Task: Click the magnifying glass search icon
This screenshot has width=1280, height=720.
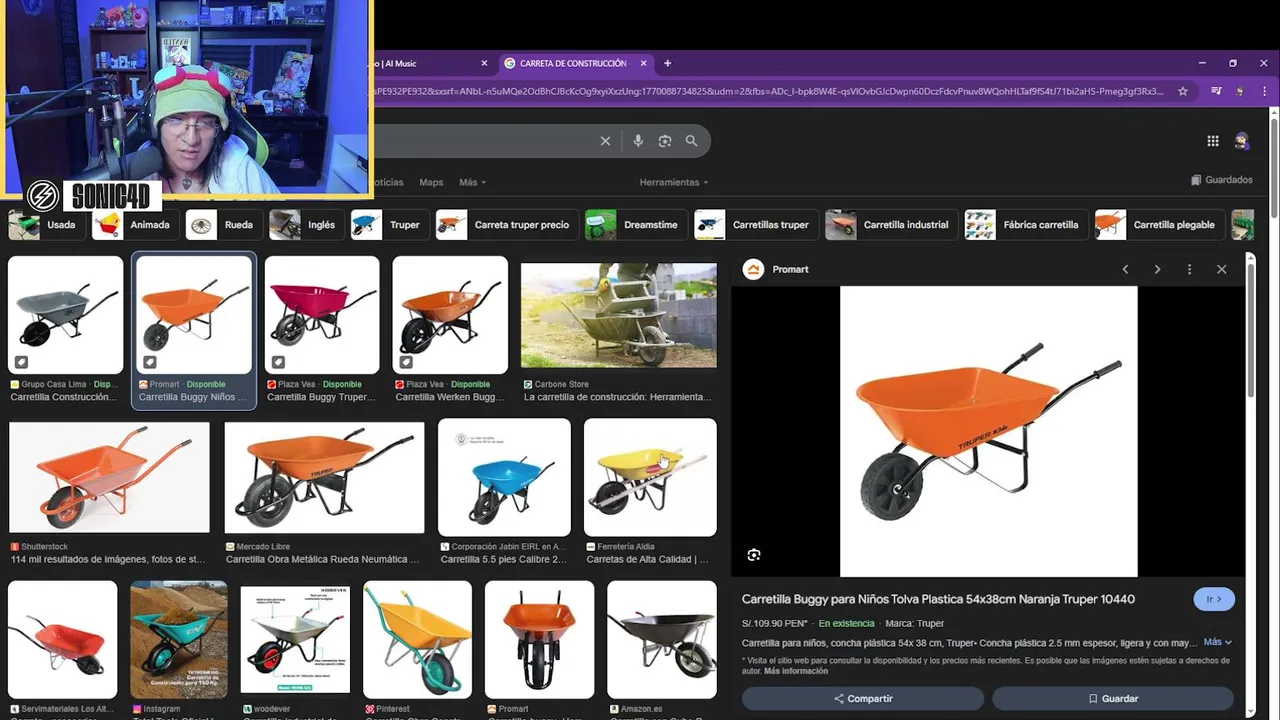Action: [691, 141]
